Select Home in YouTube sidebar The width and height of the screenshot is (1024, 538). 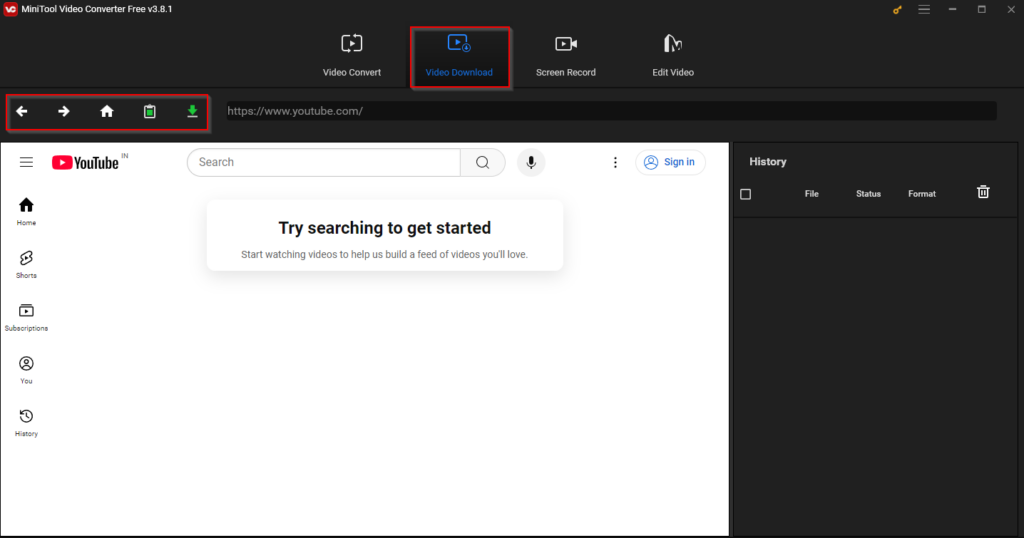click(x=26, y=212)
